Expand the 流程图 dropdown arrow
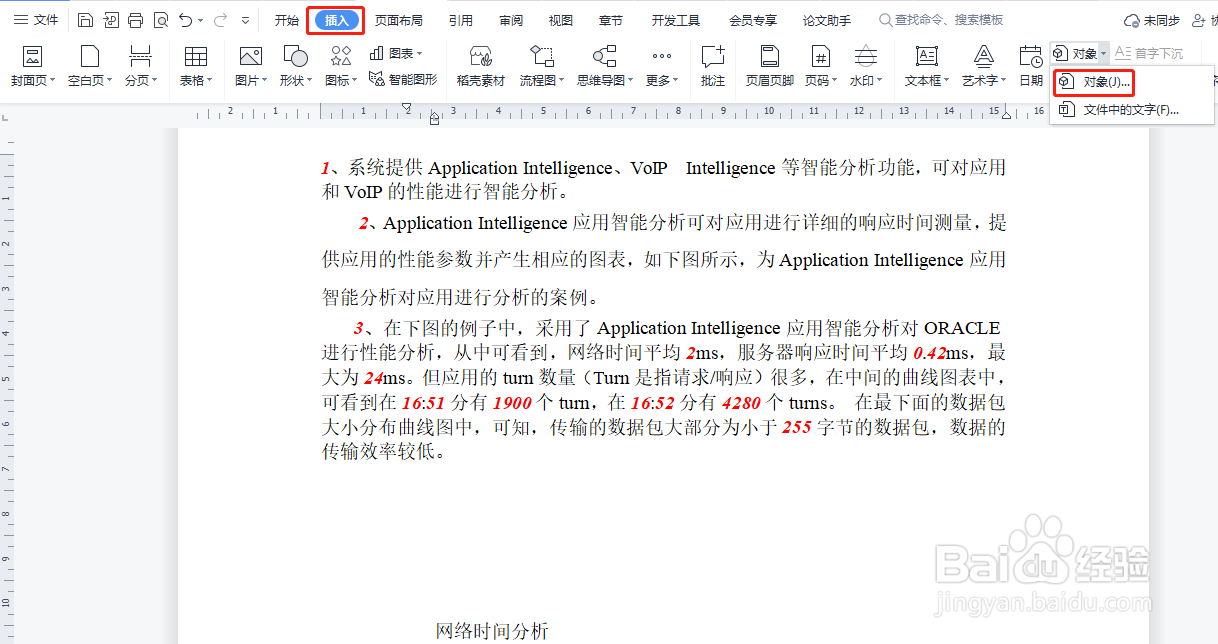Screen dimensions: 1218x644 pos(562,81)
